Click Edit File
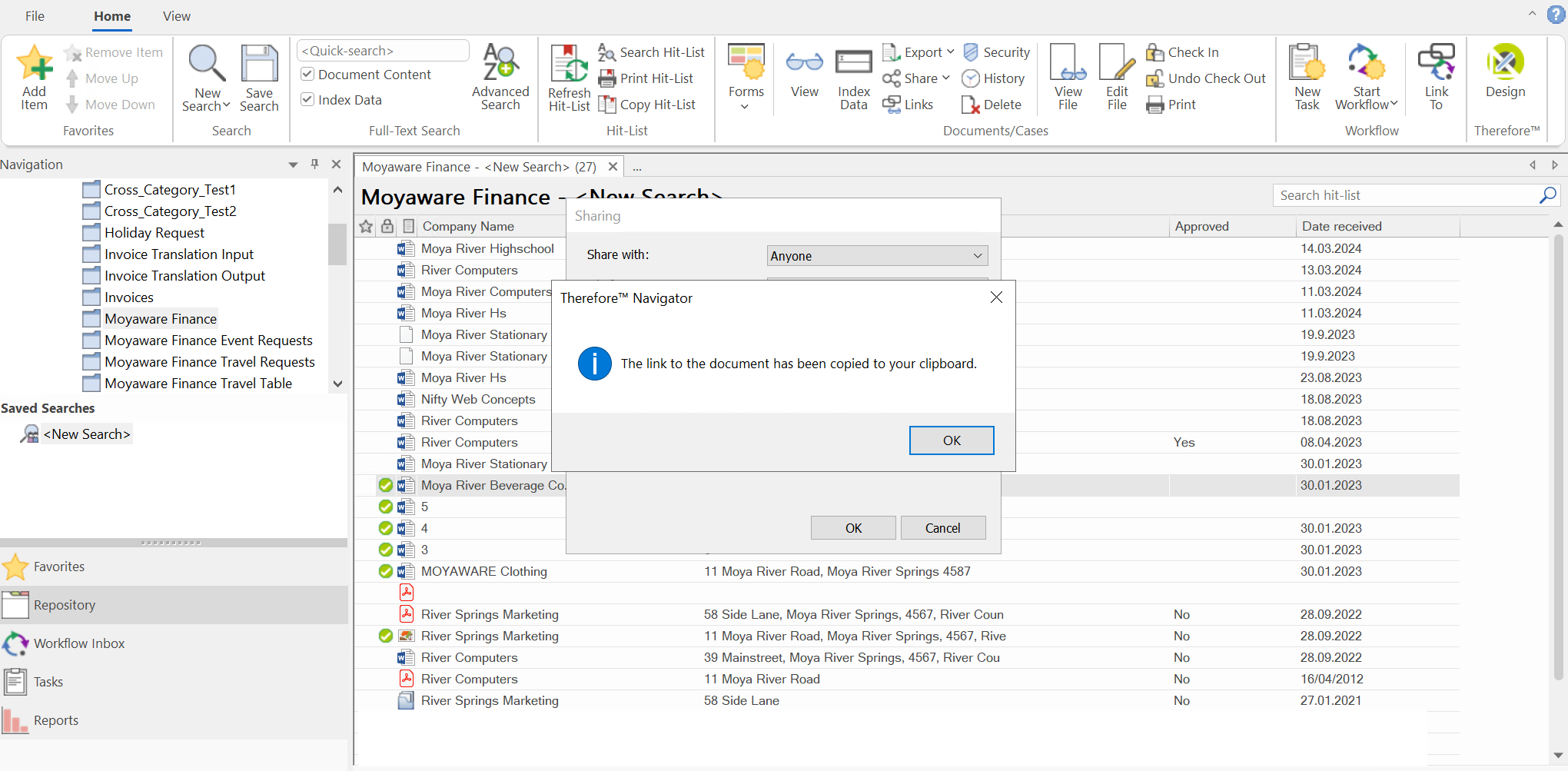The image size is (1568, 771). pyautogui.click(x=1117, y=77)
